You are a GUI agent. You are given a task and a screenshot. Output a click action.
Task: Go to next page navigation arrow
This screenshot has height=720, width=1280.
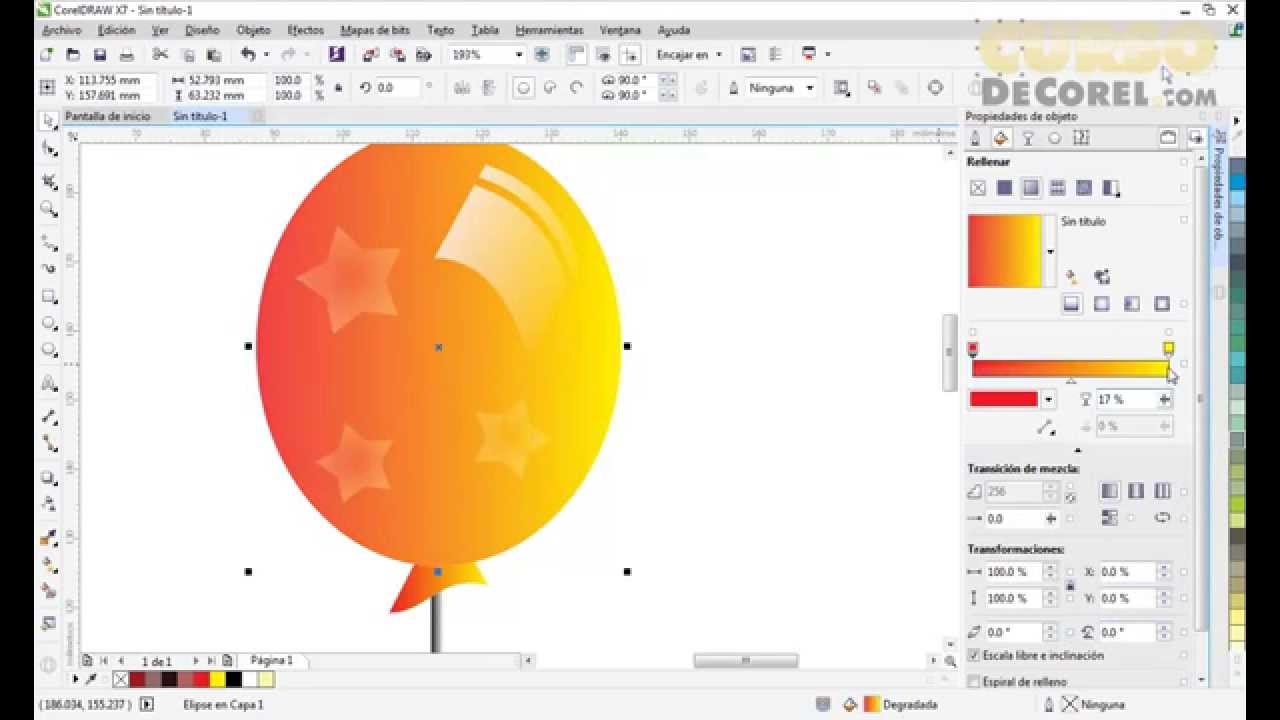pos(195,661)
